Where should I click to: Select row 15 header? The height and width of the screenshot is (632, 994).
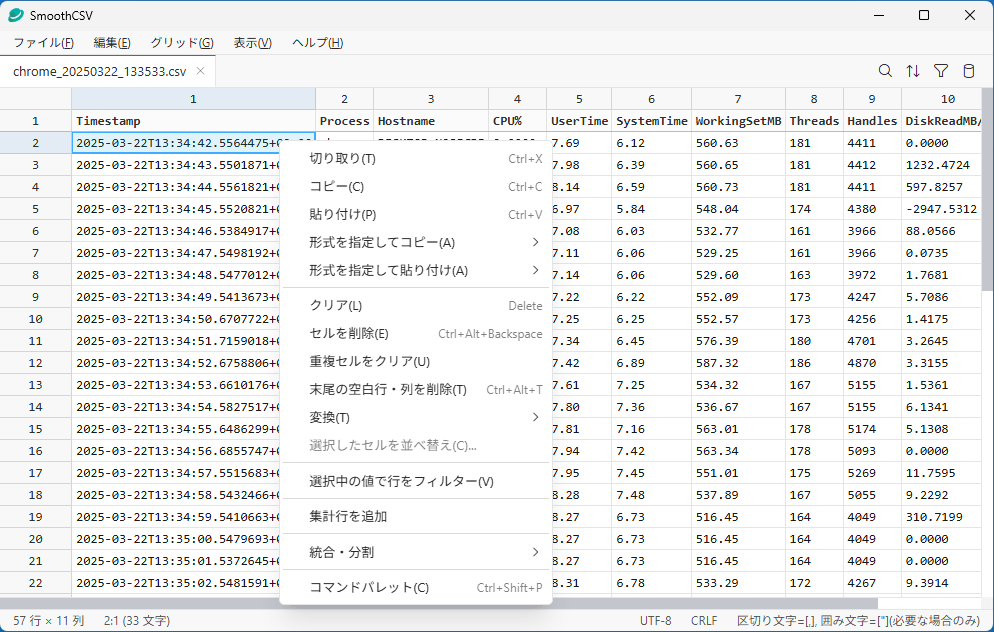click(x=35, y=429)
